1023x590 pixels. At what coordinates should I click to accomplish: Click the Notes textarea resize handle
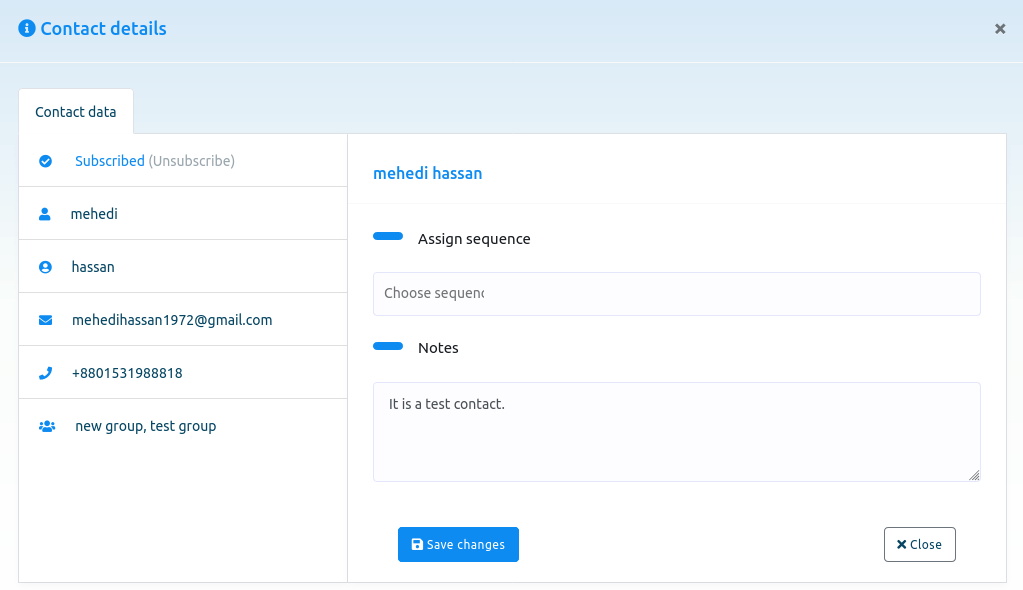(974, 475)
